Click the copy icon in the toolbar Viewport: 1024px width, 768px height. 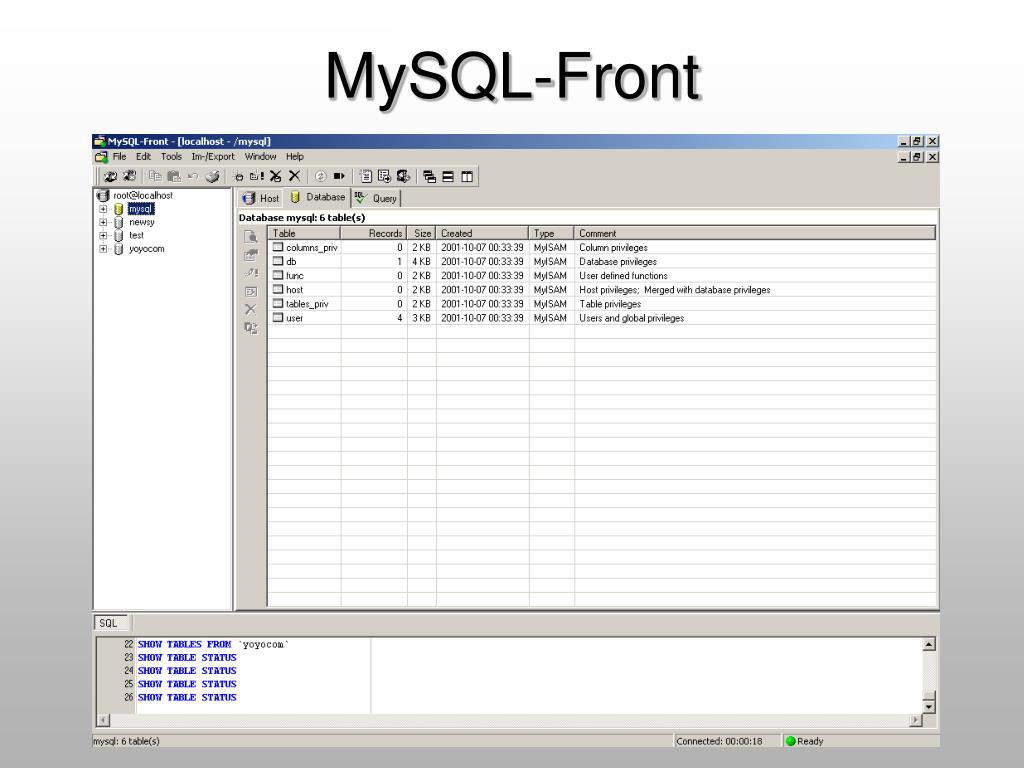point(155,176)
